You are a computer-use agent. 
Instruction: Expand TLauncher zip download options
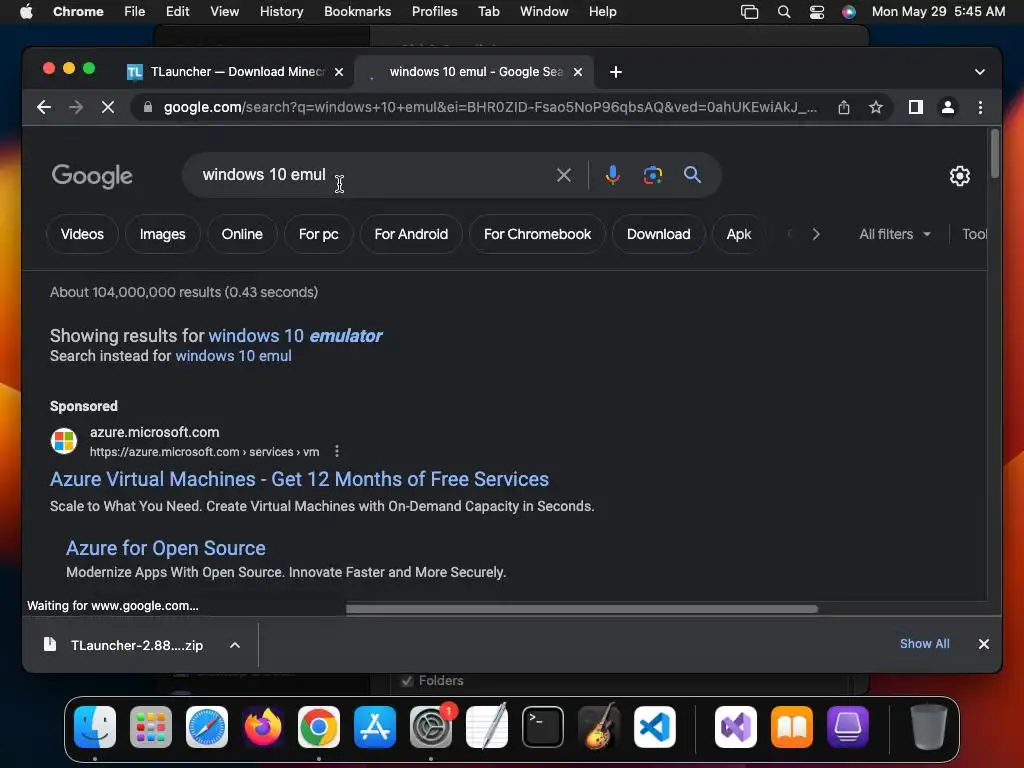point(235,645)
